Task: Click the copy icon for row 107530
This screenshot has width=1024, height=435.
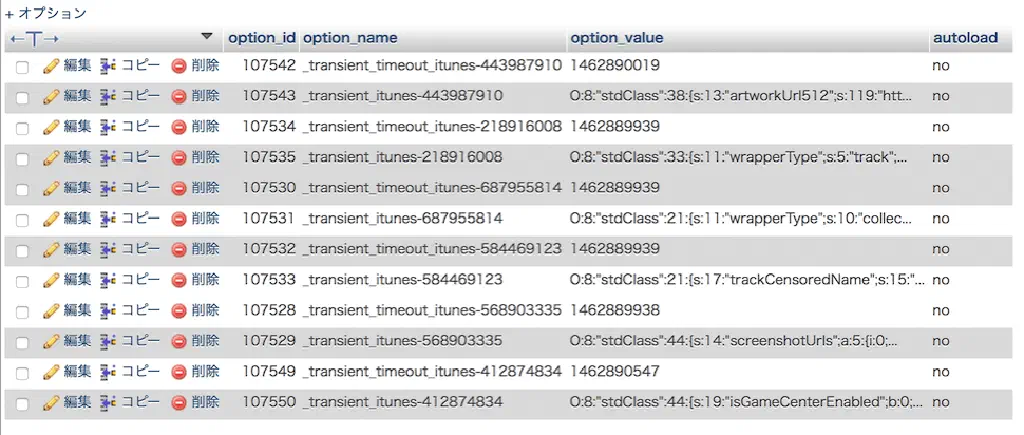Action: 108,188
